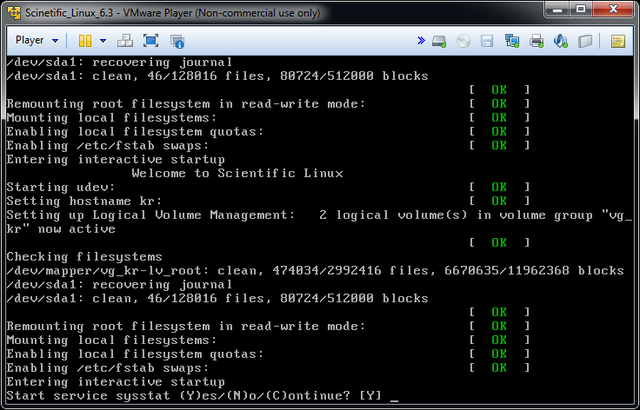Viewport: 640px width, 410px height.
Task: Click the sound card icon
Action: pos(561,41)
